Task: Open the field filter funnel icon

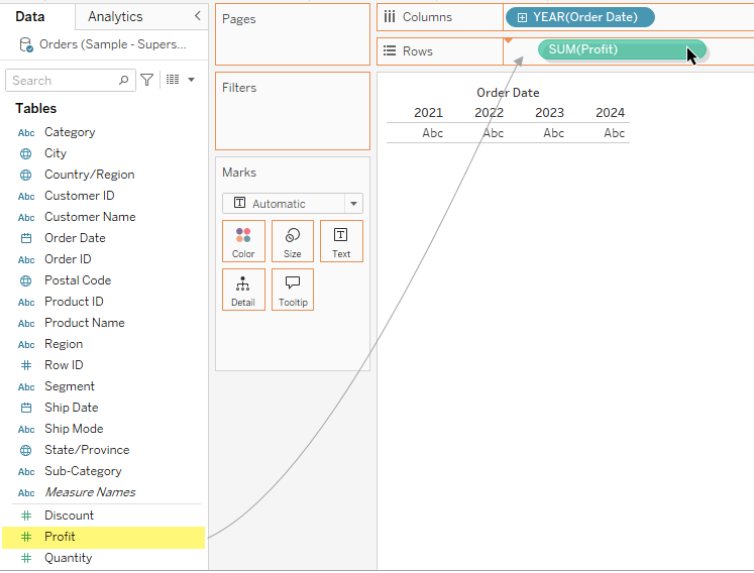Action: (x=147, y=79)
